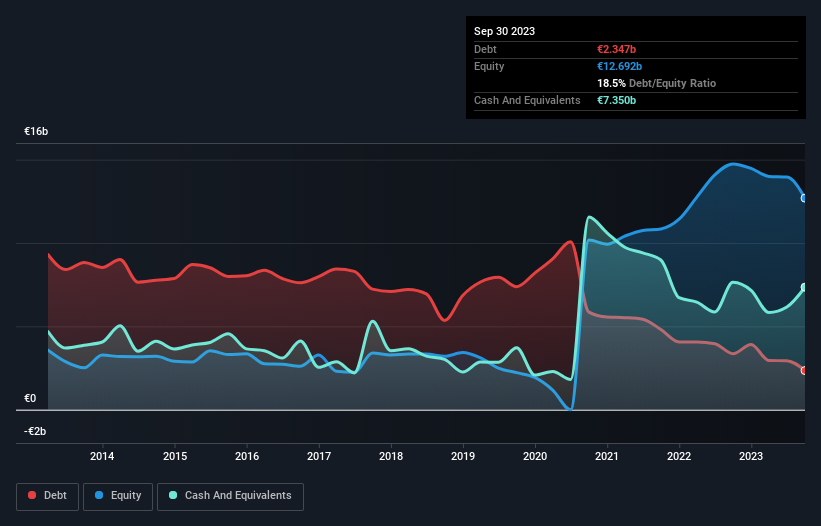Select the Equity endpoint marker on chart
821x526 pixels.
(804, 198)
